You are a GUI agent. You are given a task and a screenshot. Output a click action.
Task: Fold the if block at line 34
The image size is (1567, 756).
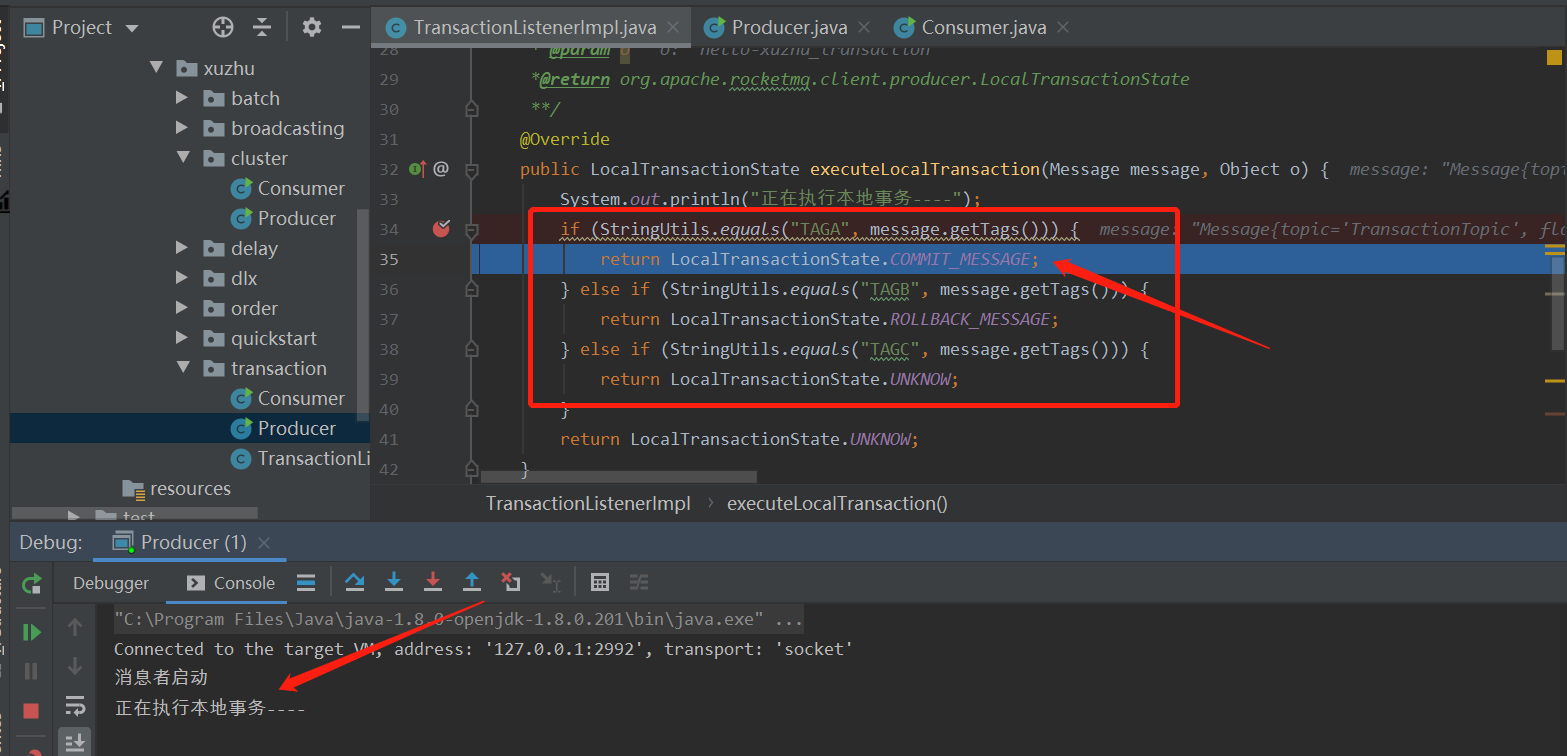pos(472,229)
